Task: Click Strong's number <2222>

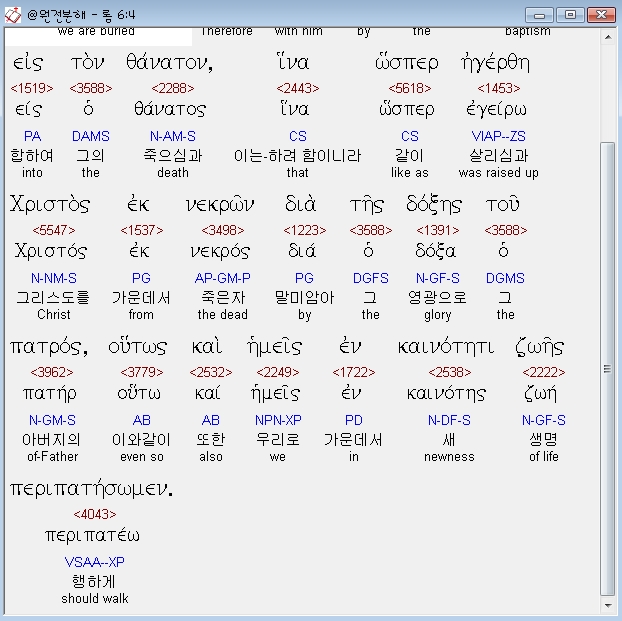Action: click(x=543, y=372)
